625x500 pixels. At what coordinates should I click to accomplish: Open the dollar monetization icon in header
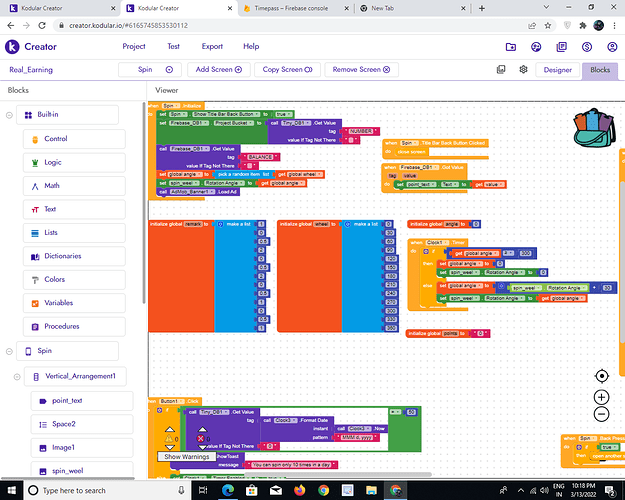587,47
